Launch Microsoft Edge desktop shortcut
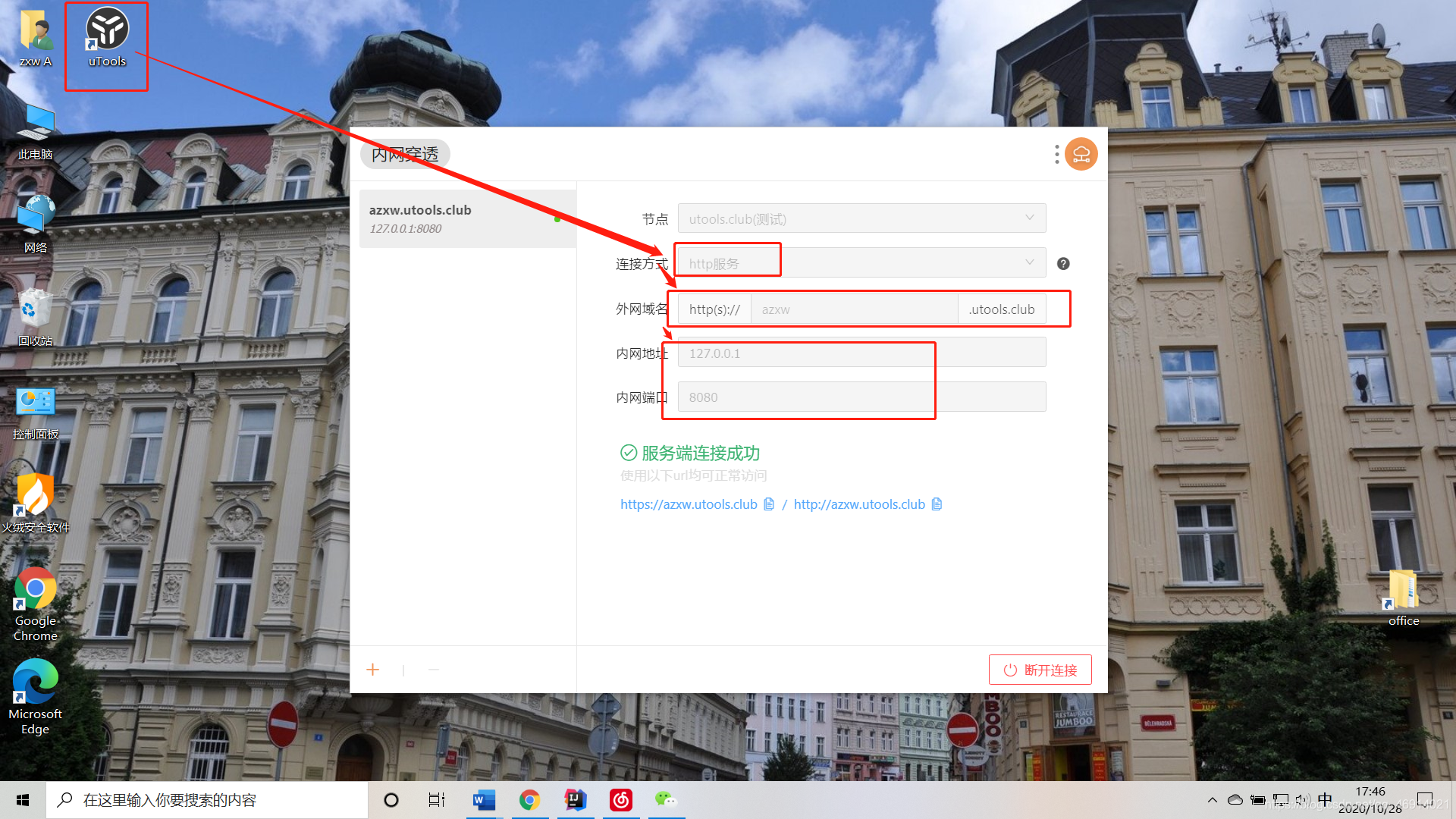 36,698
